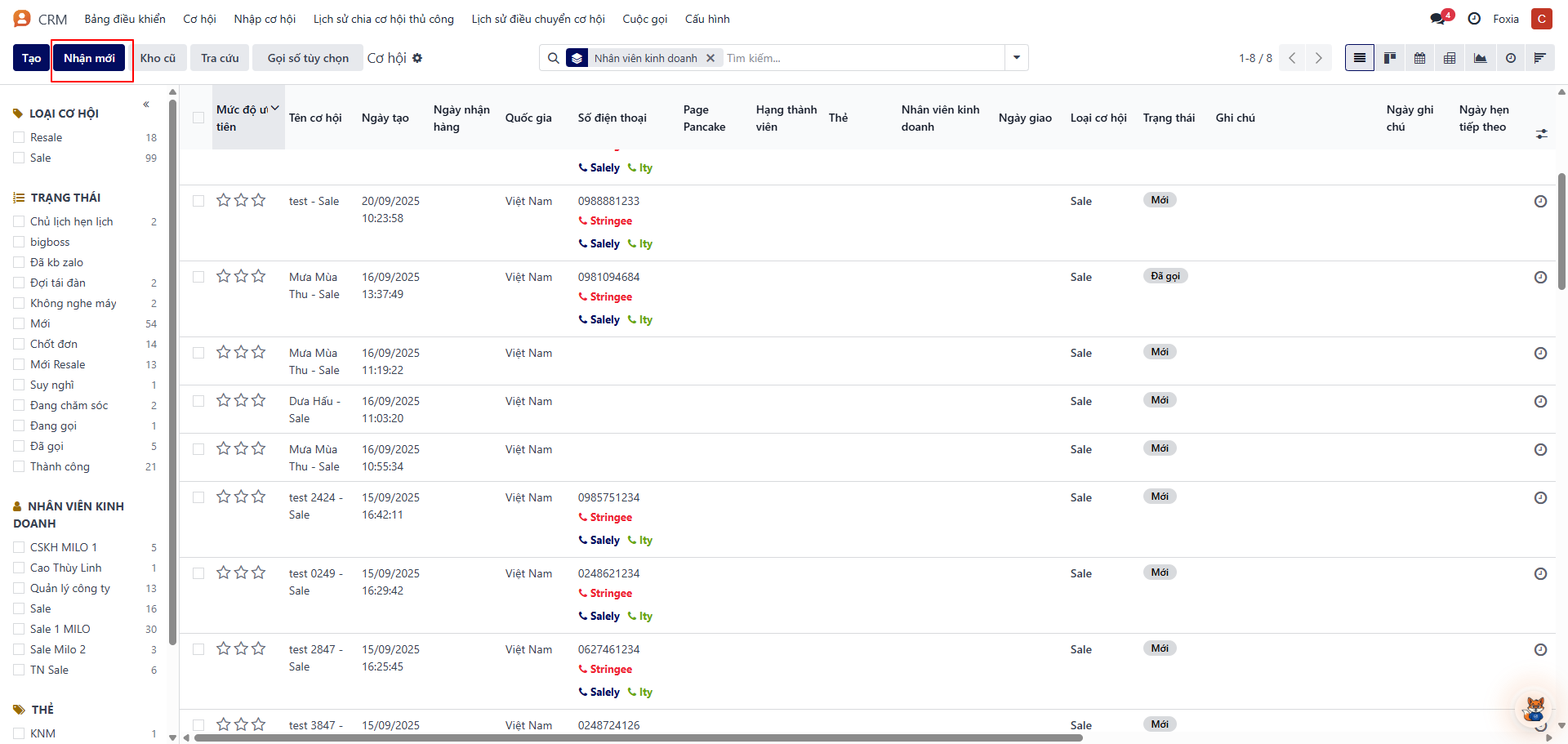Open optional columns adjust icon
This screenshot has height=744, width=1568.
pos(1541,133)
